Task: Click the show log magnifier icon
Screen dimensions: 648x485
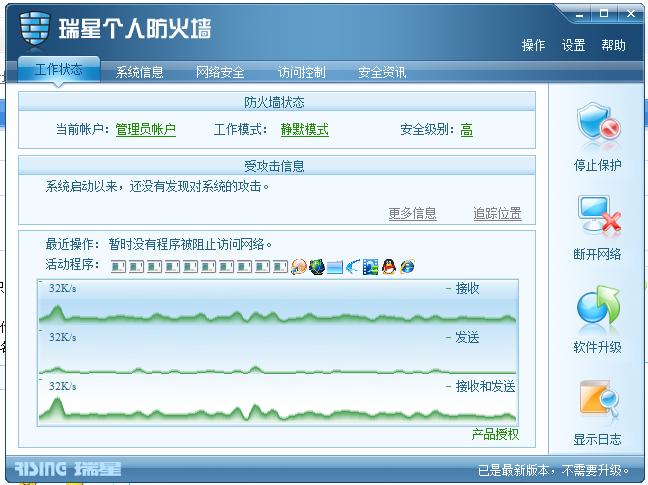Action: tap(599, 399)
